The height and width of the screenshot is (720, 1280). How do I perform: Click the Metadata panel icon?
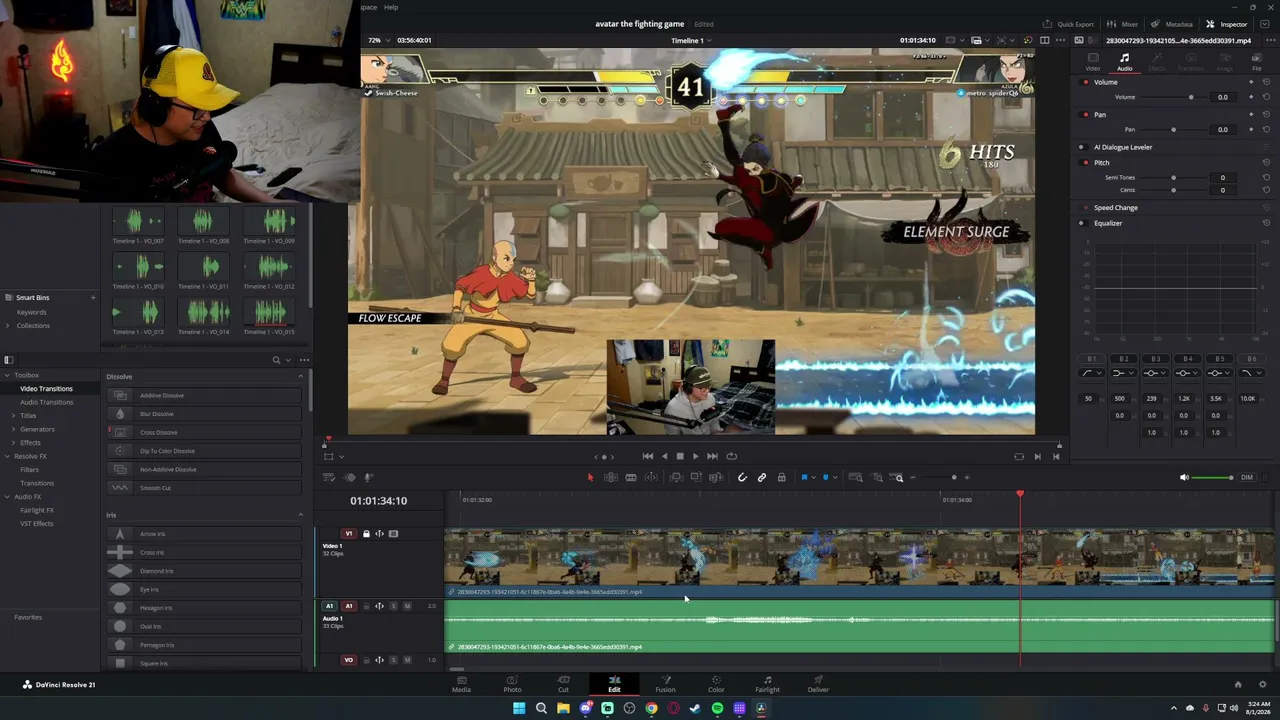pyautogui.click(x=1155, y=24)
